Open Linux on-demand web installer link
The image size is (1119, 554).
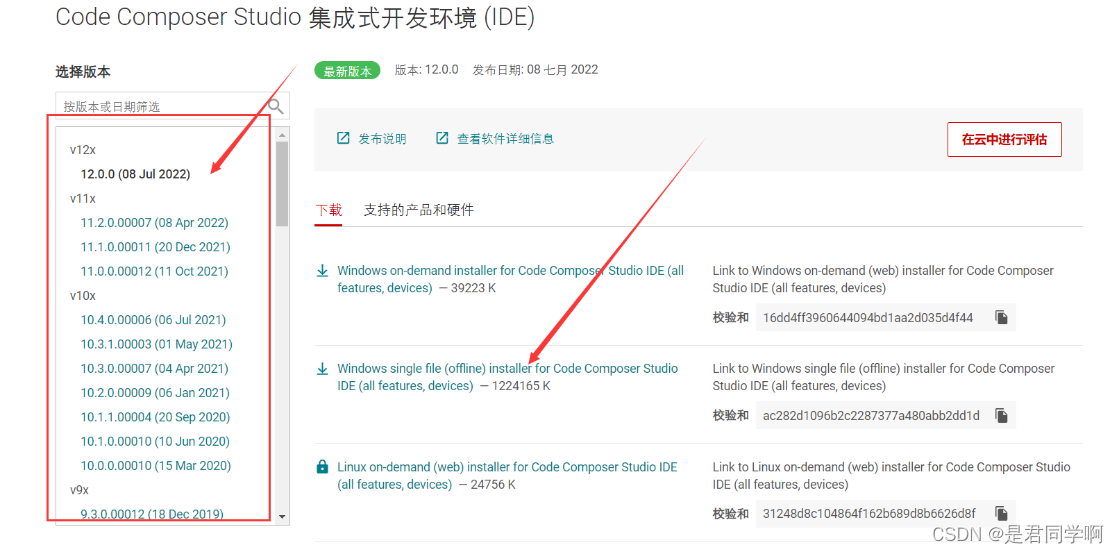click(x=507, y=475)
